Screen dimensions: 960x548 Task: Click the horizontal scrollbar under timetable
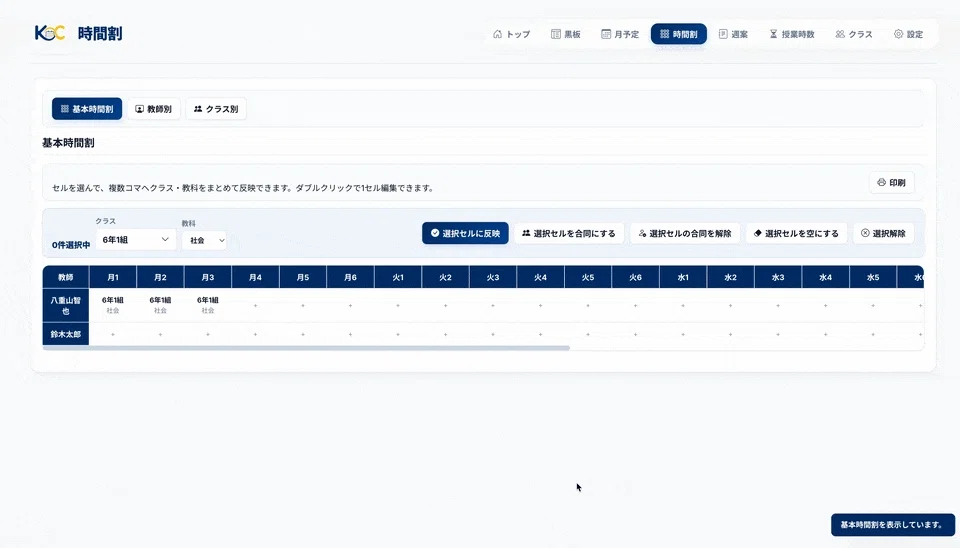pyautogui.click(x=306, y=348)
